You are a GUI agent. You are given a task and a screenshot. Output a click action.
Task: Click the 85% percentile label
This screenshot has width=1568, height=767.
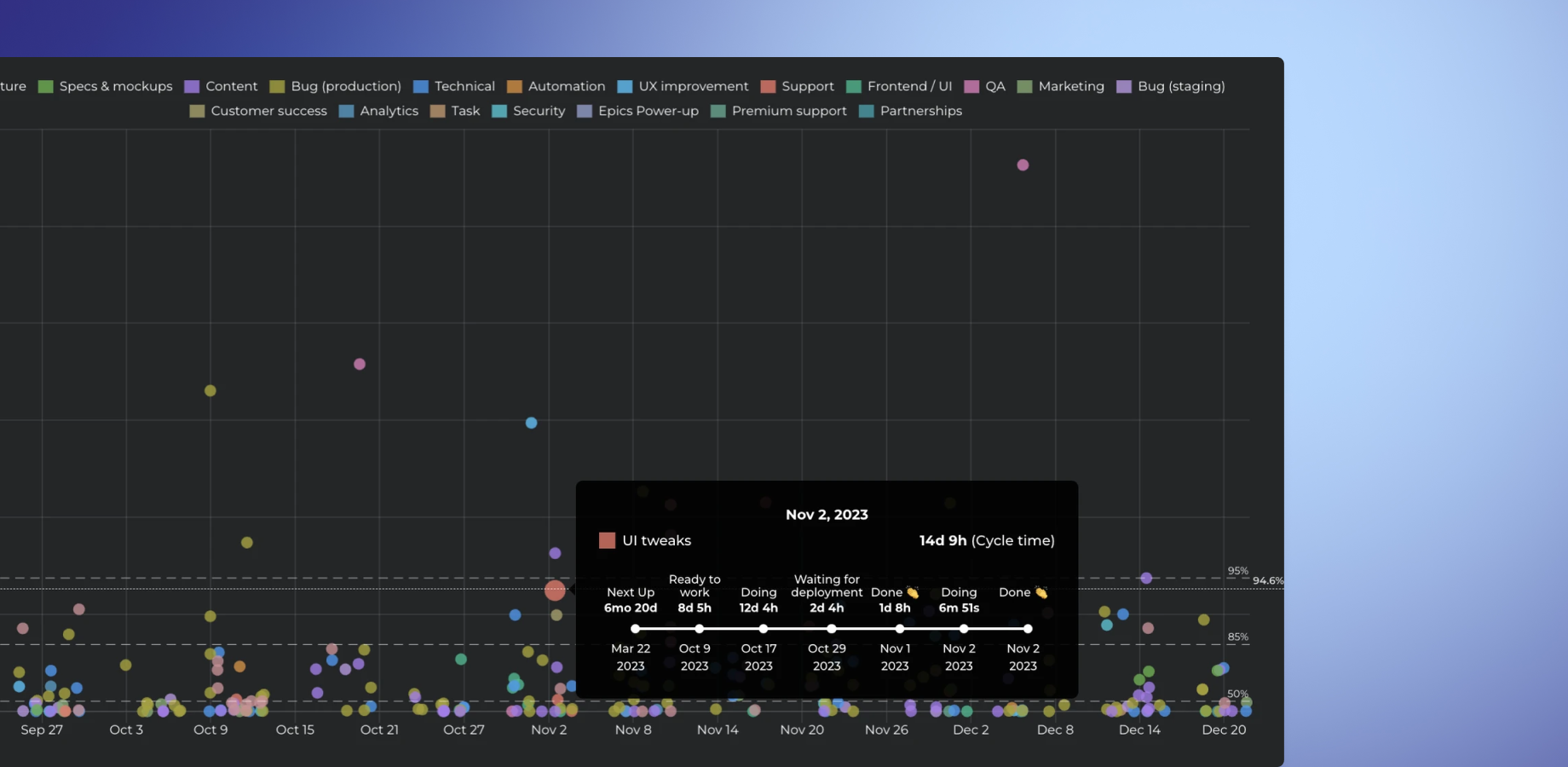(x=1237, y=637)
